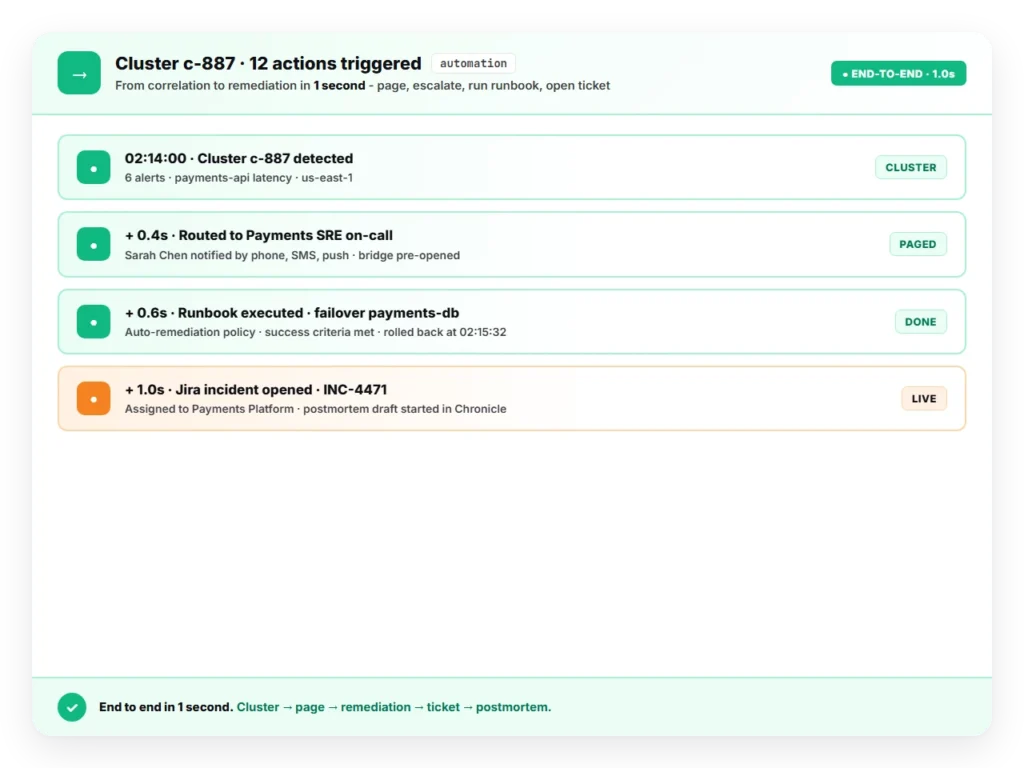Click the 'Cluster' link in footer

tap(257, 707)
